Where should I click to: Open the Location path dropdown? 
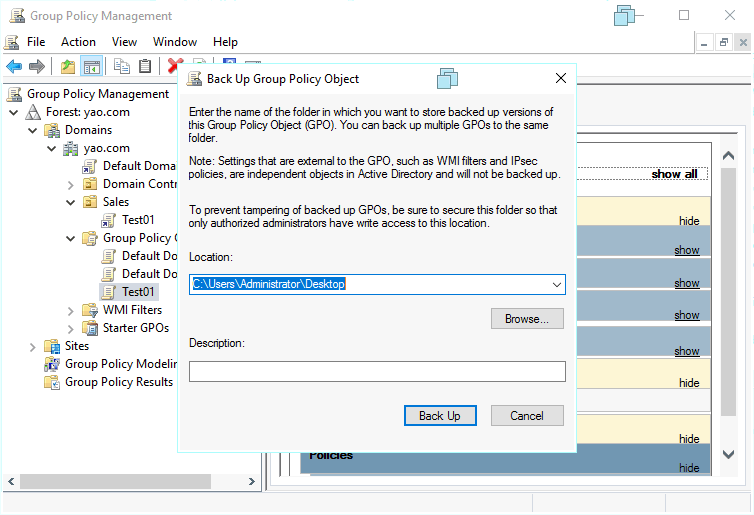(556, 285)
